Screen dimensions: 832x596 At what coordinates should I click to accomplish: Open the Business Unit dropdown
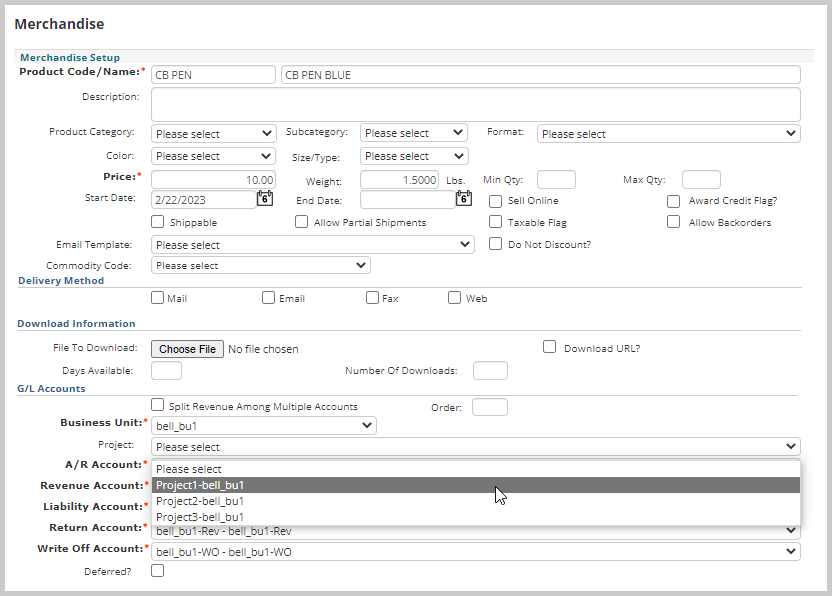[x=264, y=426]
